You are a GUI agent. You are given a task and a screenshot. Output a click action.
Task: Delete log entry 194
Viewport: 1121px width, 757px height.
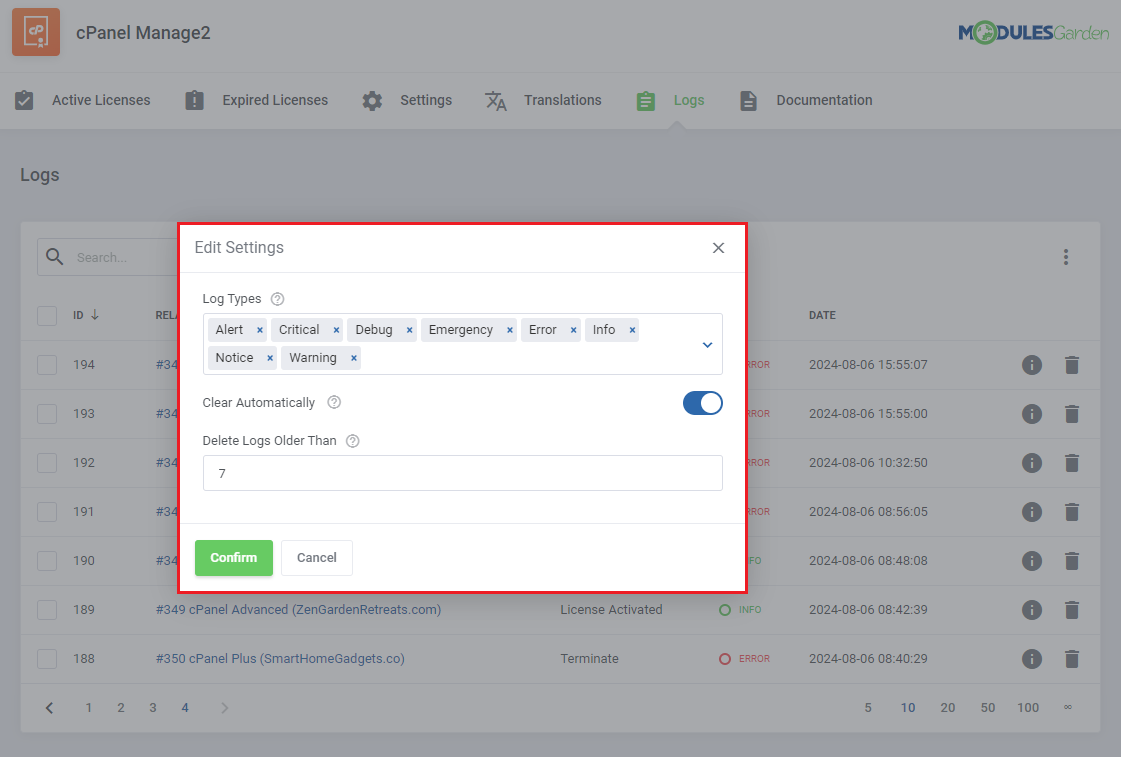[1072, 365]
